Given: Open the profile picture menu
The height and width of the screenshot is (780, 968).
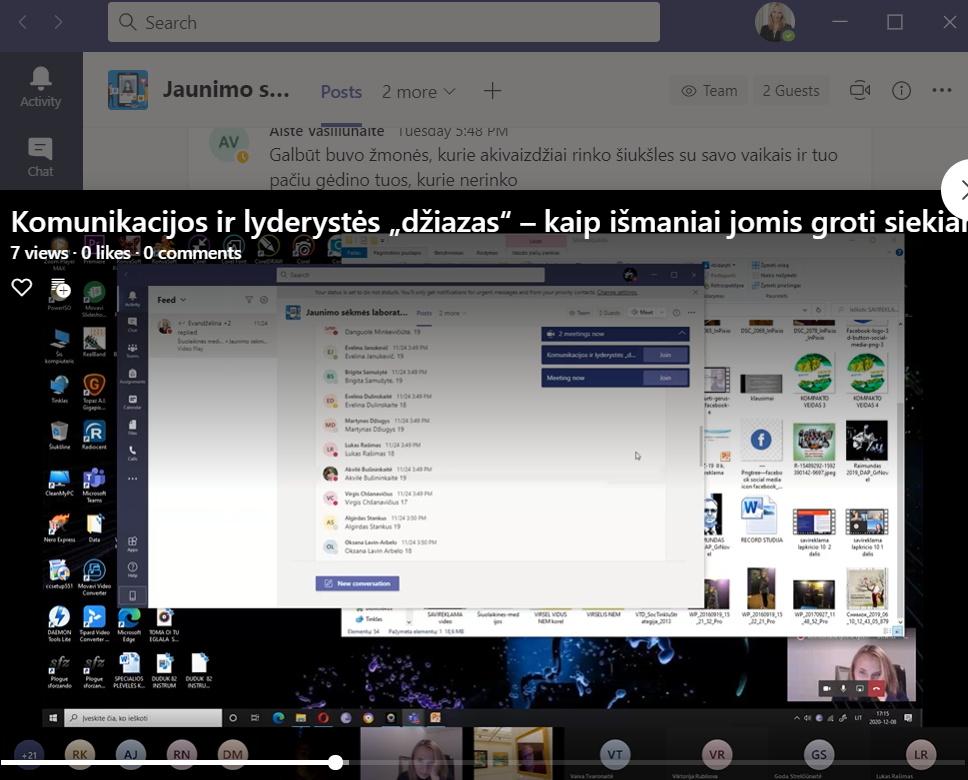Looking at the screenshot, I should tap(774, 22).
